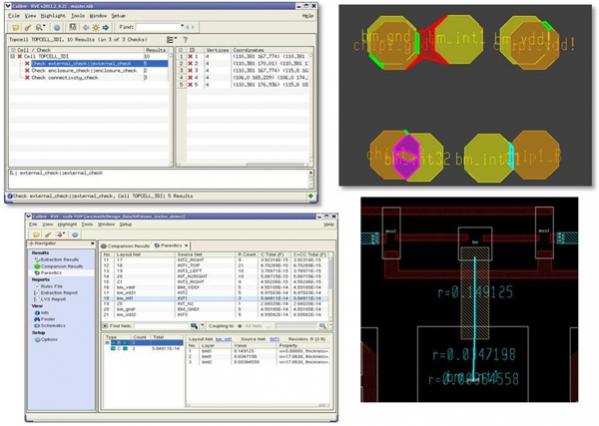Switch to the Comparison Results tab
This screenshot has width=599, height=426.
click(x=125, y=246)
